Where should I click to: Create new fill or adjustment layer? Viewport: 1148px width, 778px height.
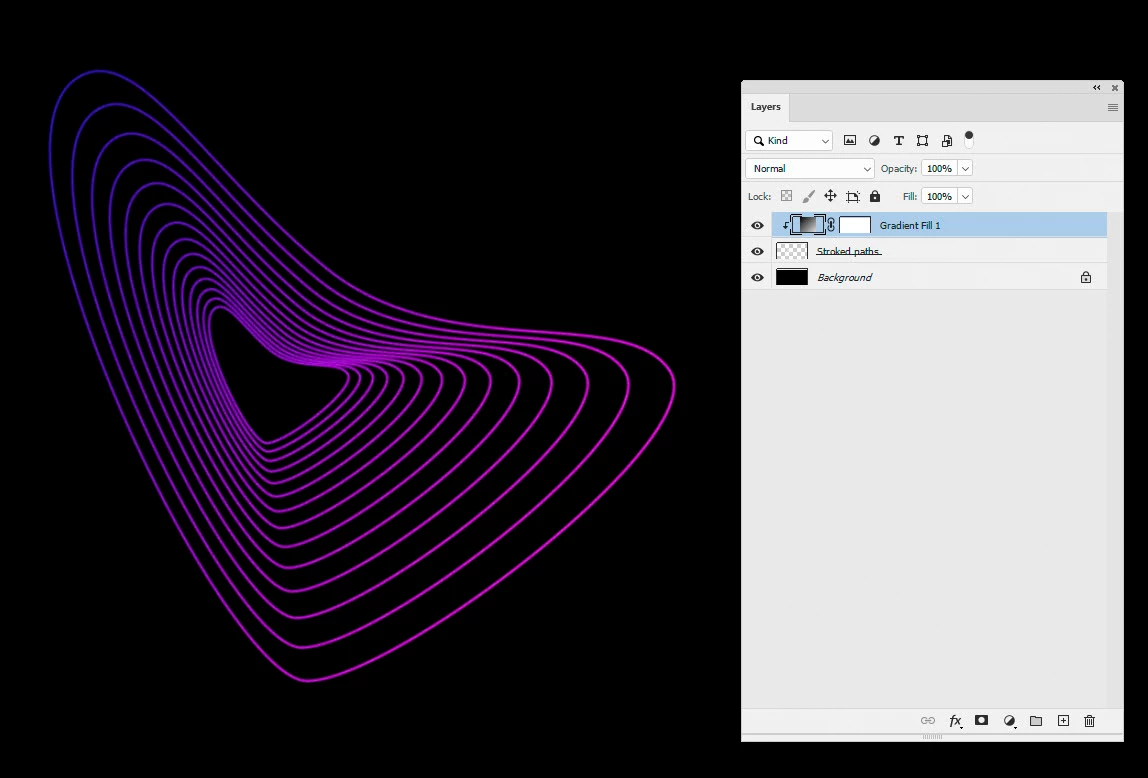[x=1010, y=721]
